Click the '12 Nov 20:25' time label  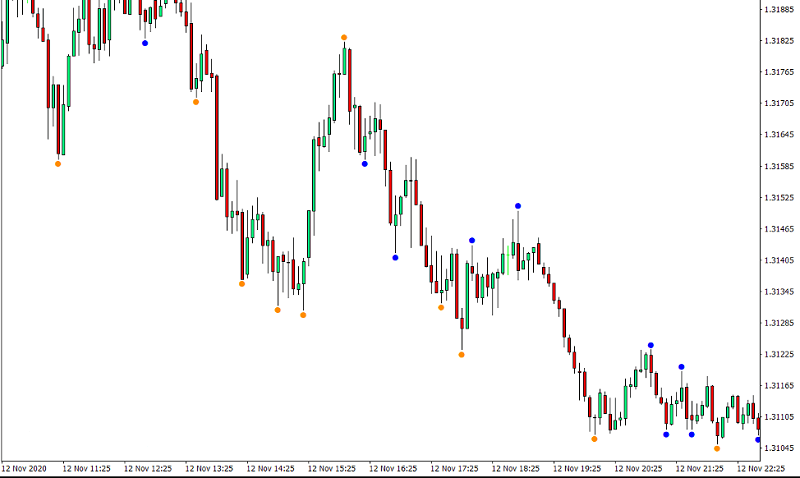[638, 468]
